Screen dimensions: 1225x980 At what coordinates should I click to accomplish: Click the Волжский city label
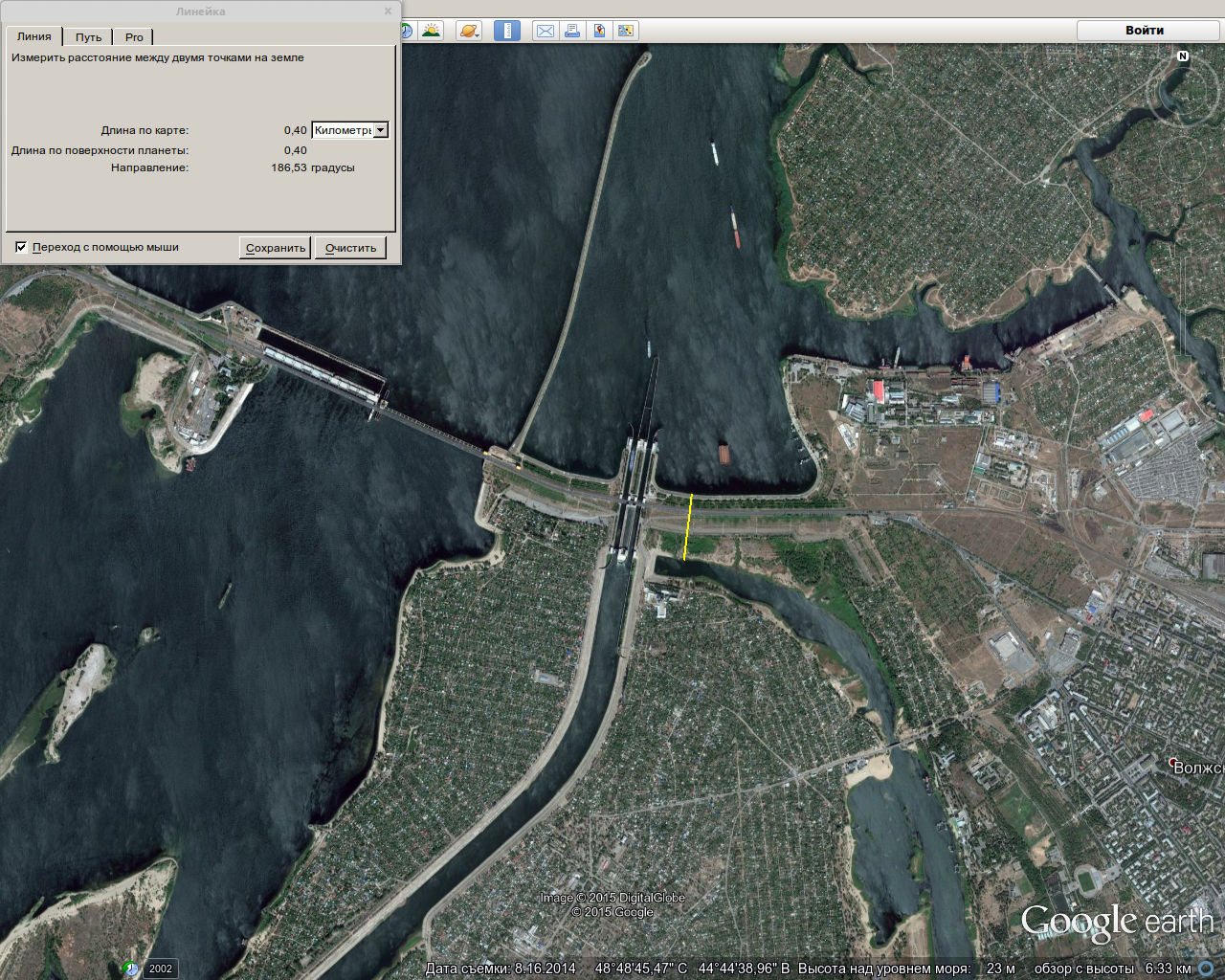coord(1198,768)
